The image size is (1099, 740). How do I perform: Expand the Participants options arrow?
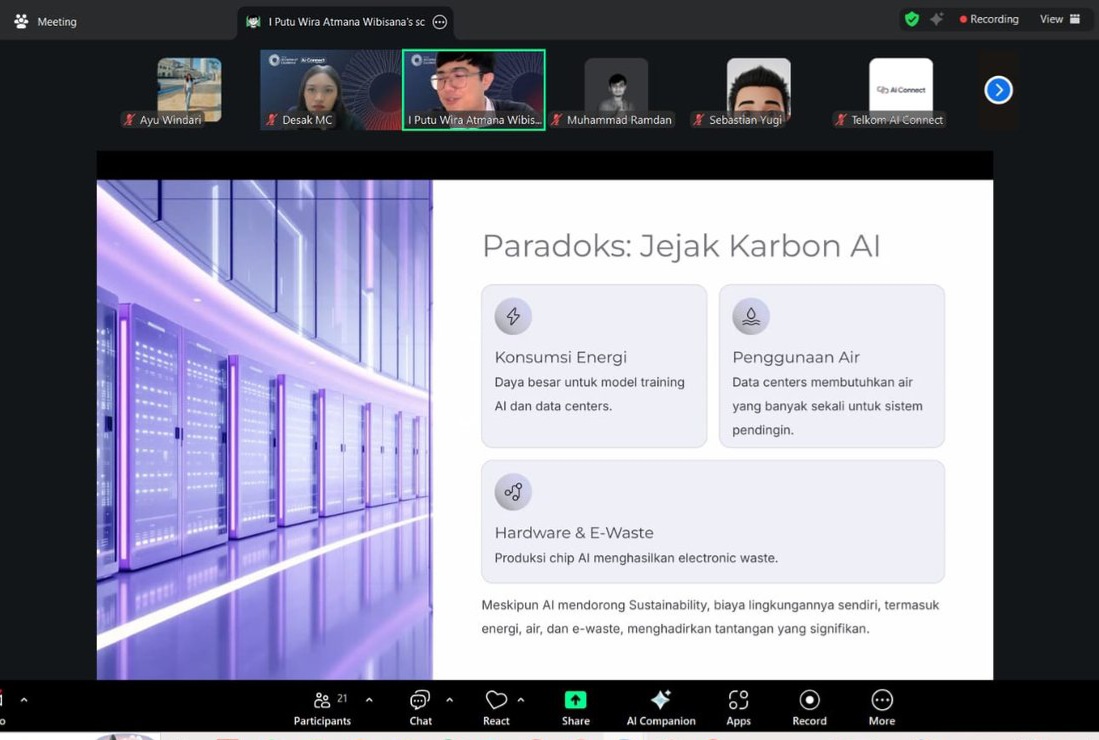[369, 699]
